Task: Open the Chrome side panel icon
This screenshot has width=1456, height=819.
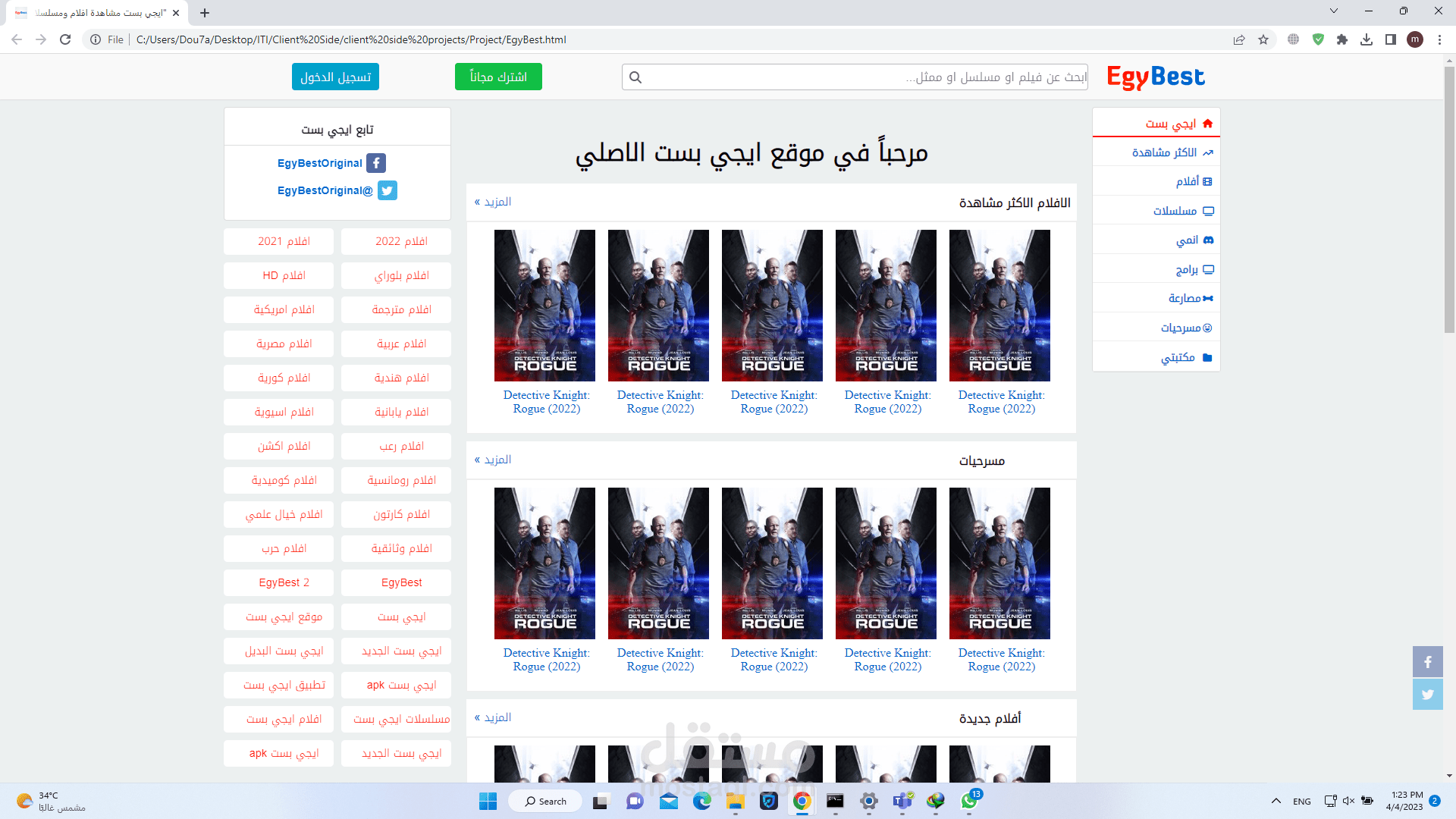Action: pyautogui.click(x=1391, y=39)
